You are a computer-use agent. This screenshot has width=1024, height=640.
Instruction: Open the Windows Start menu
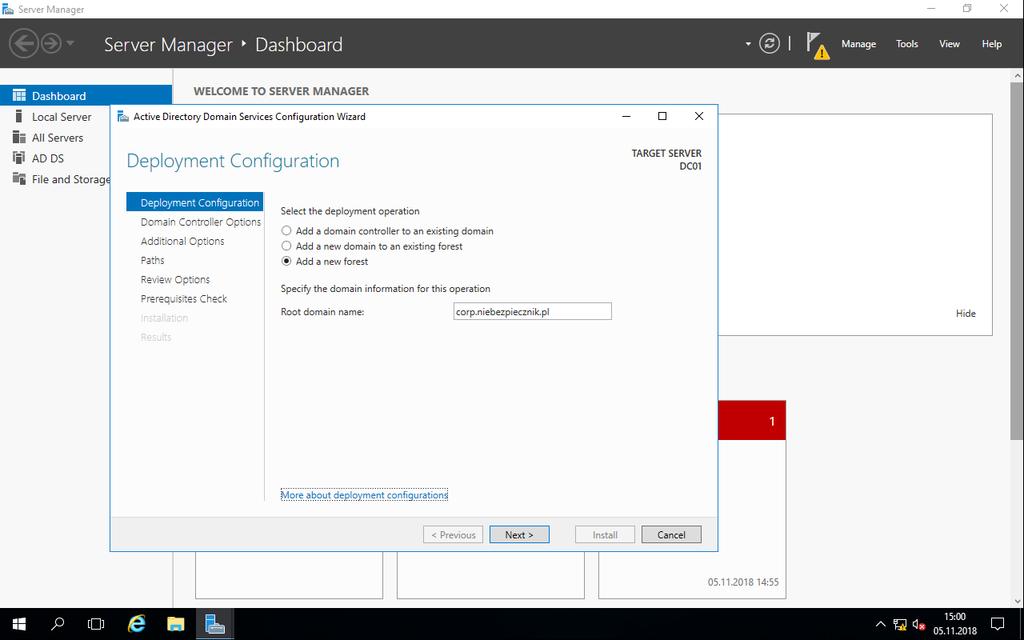coord(19,624)
